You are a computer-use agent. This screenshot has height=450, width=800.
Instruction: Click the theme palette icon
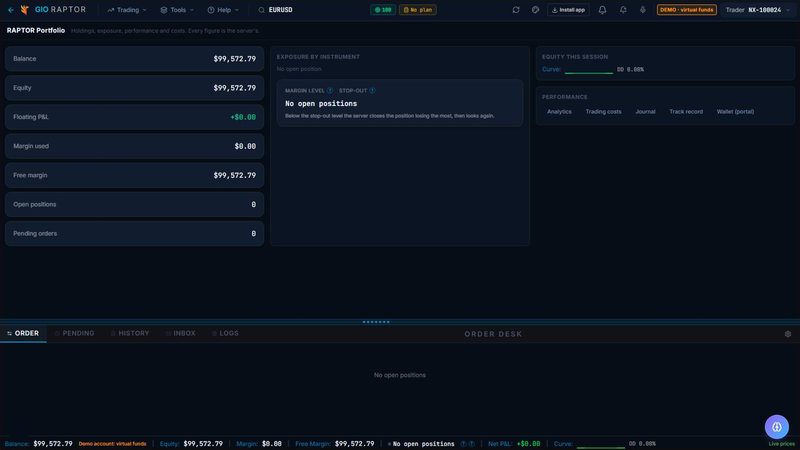tap(535, 10)
